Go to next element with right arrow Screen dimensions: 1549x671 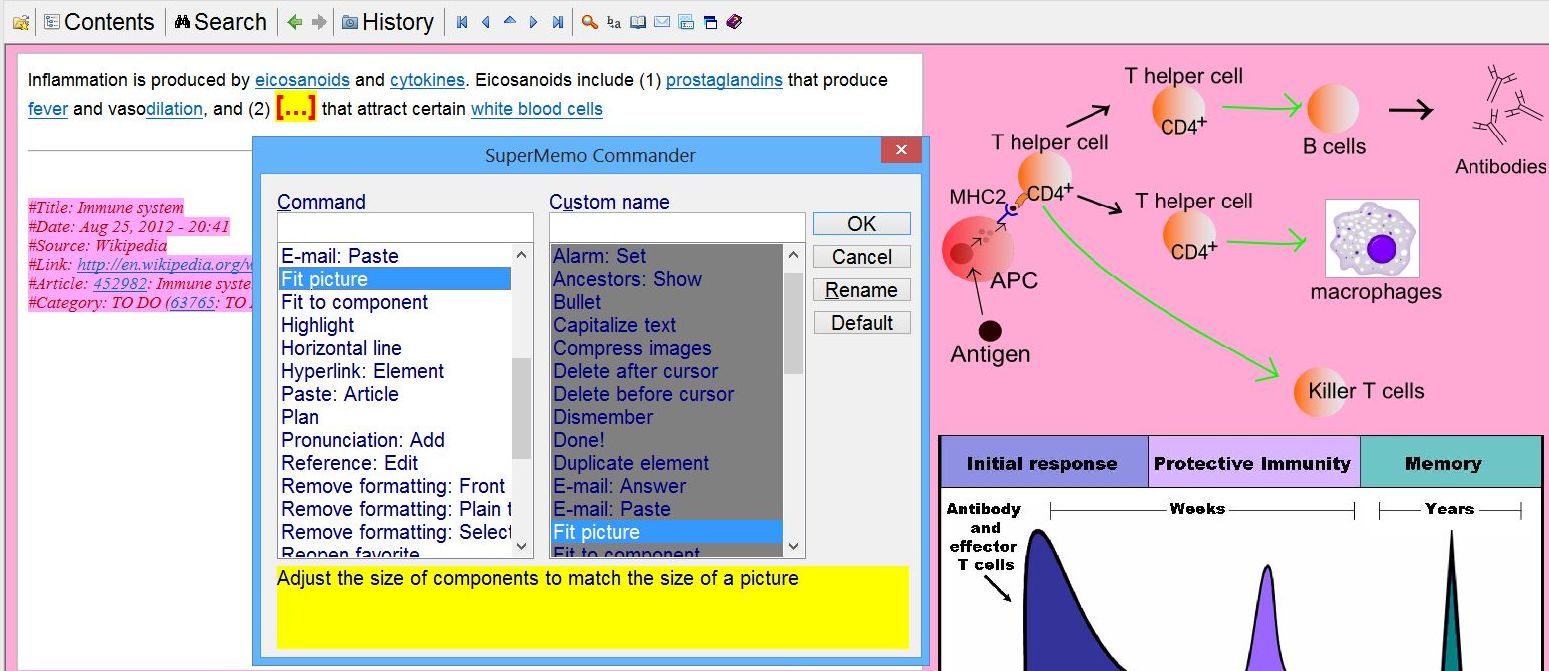tap(534, 22)
